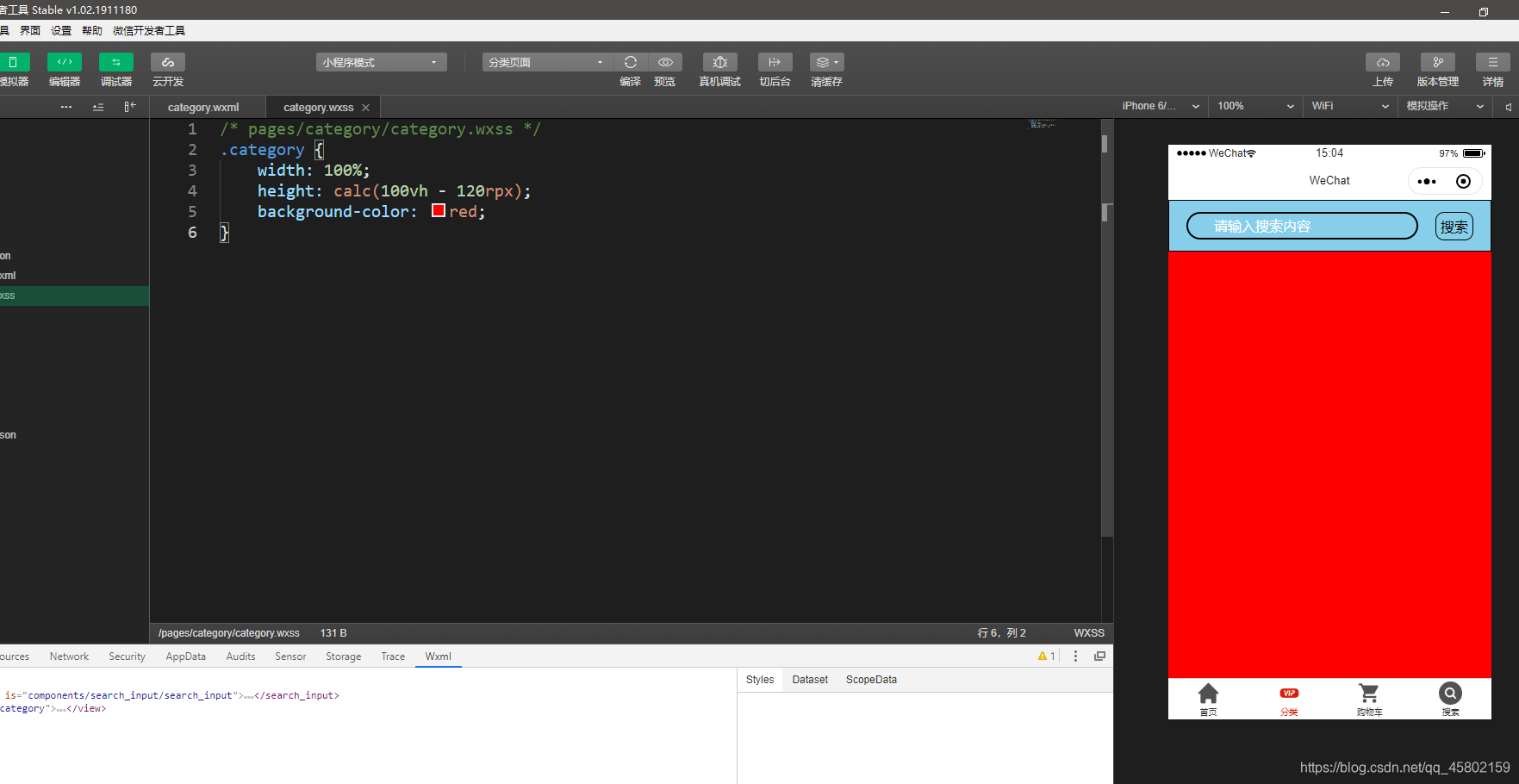Click the code minimap preview
Screen dimensions: 1519x784
[x=1042, y=125]
